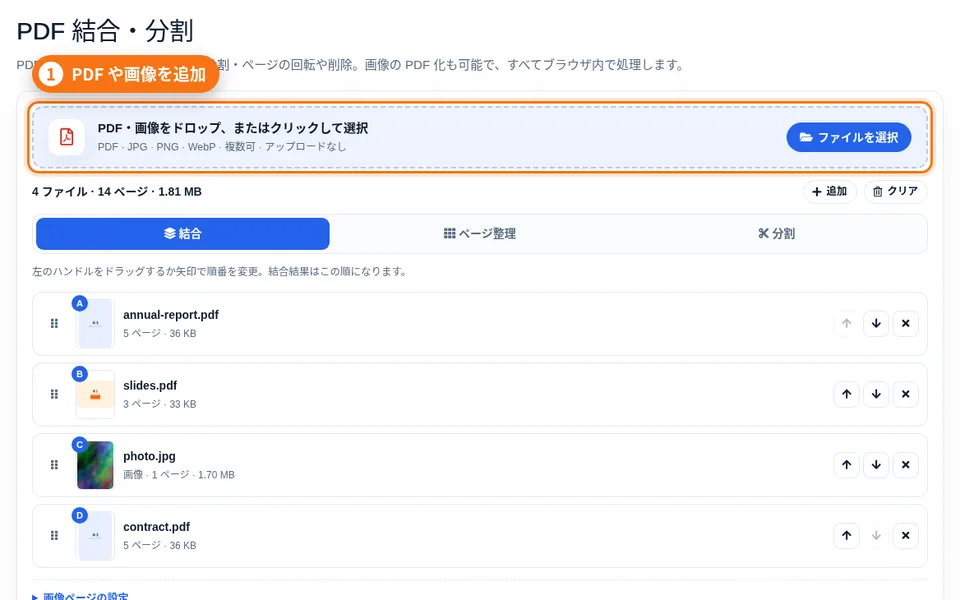
Task: Move slides.pdf down with arrow
Action: 876,394
